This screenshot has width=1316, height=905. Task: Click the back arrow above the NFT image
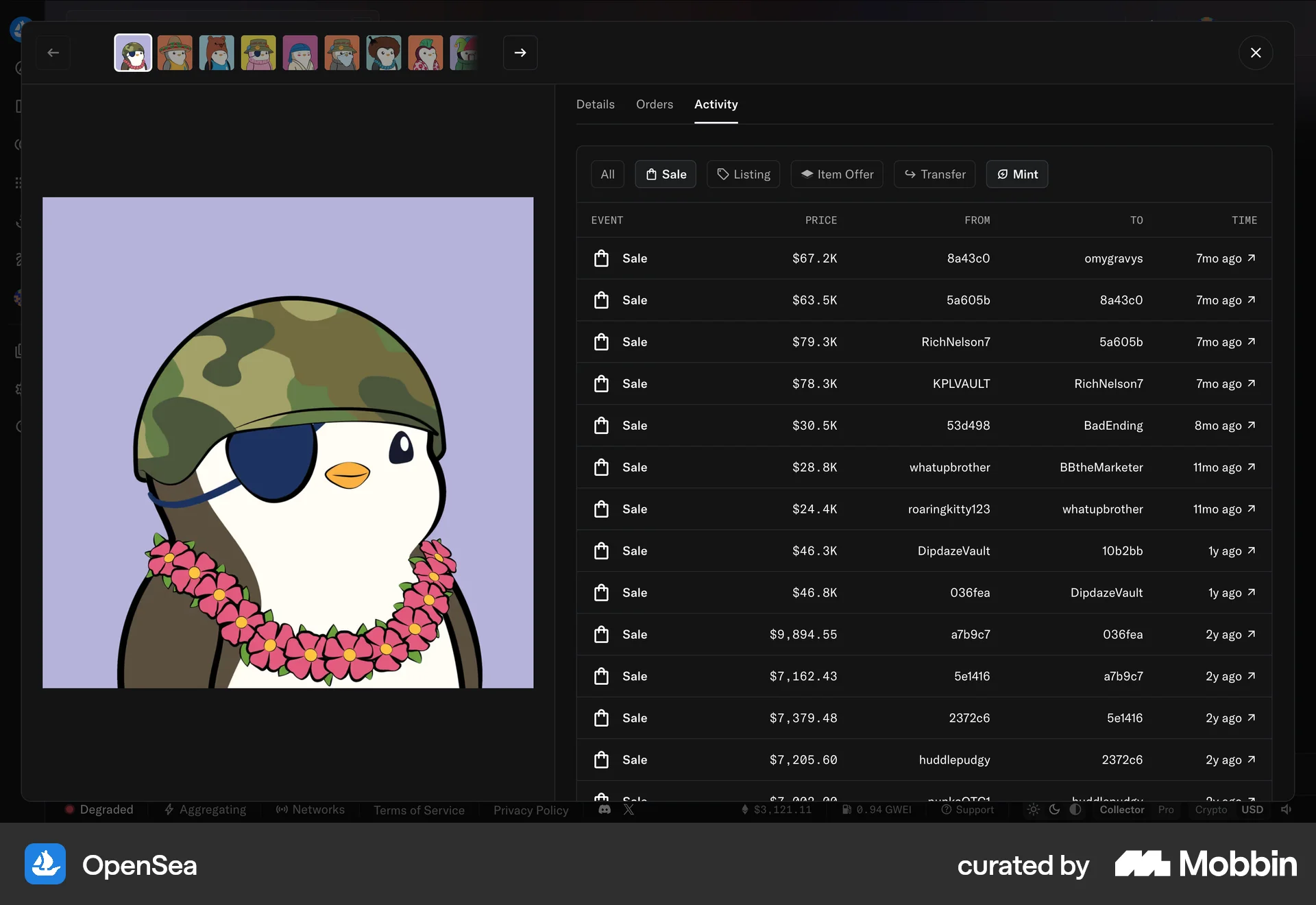coord(53,53)
